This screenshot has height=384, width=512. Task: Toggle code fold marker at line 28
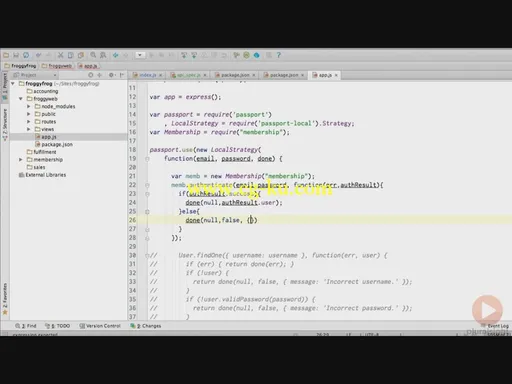point(147,238)
